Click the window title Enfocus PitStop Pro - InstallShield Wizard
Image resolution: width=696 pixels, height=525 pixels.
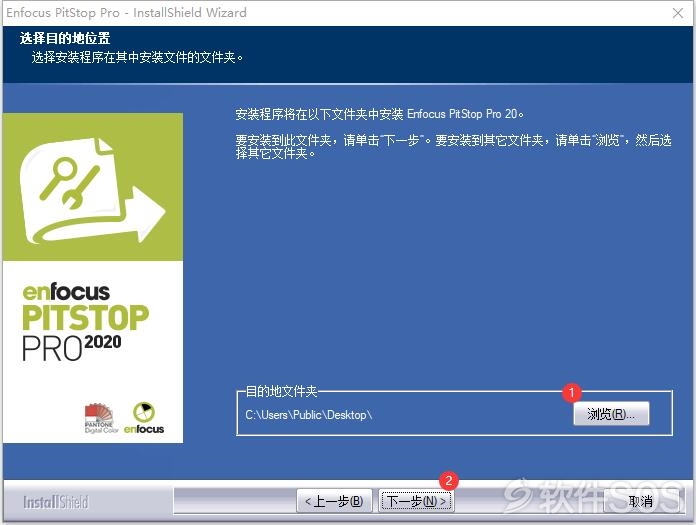pyautogui.click(x=127, y=12)
